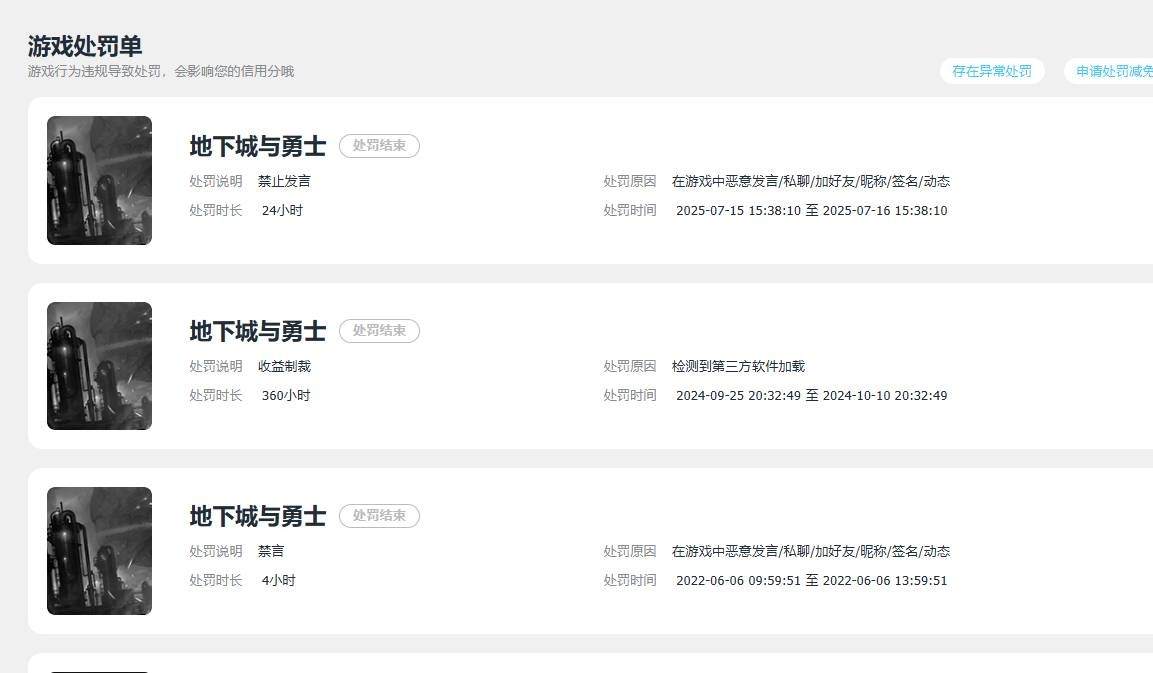The image size is (1153, 673).
Task: Click the 游戏处罚单 page heading
Action: 85,46
